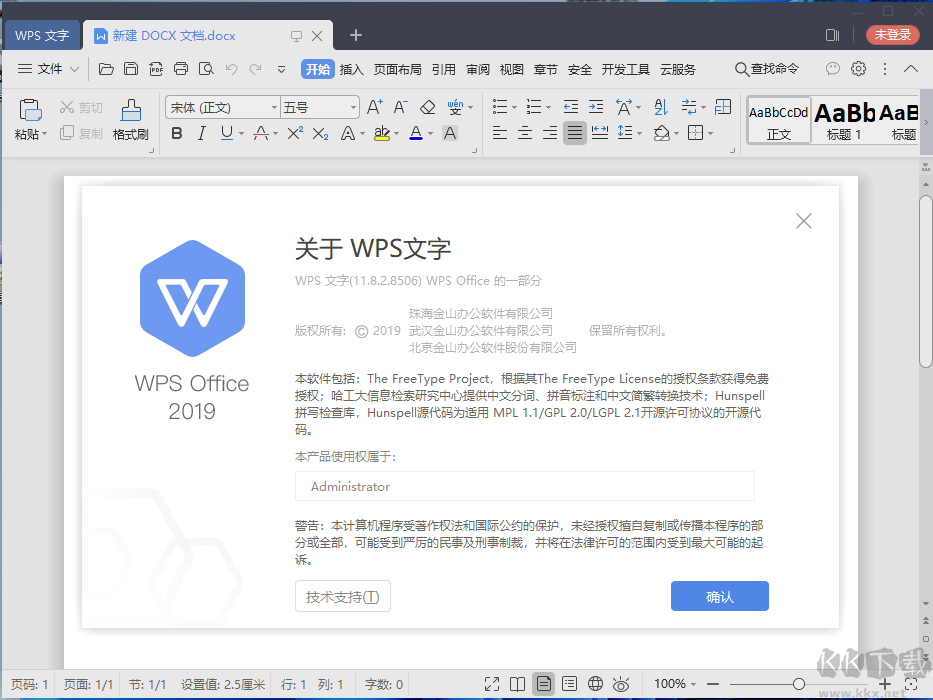Screen dimensions: 933x700
Task: Toggle Bold formatting
Action: tap(176, 133)
